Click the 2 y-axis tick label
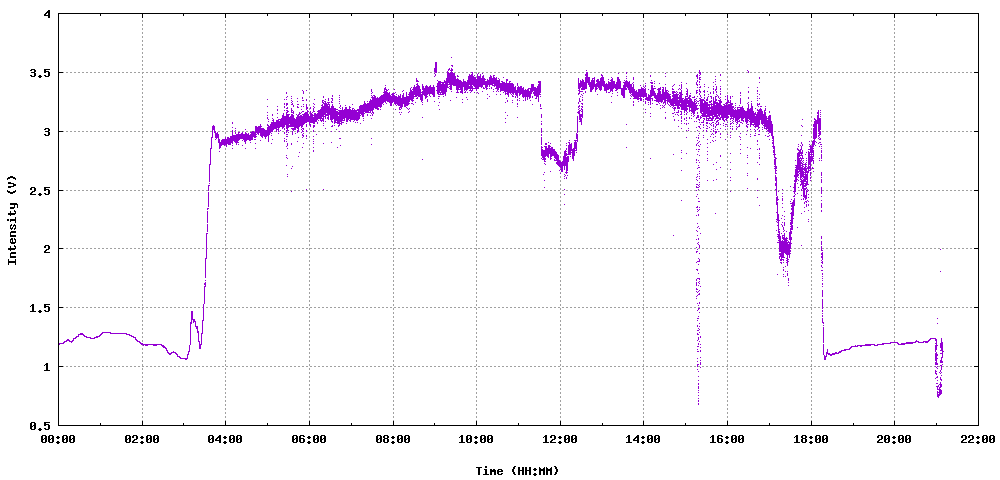This screenshot has height=480, width=1000. 48,249
